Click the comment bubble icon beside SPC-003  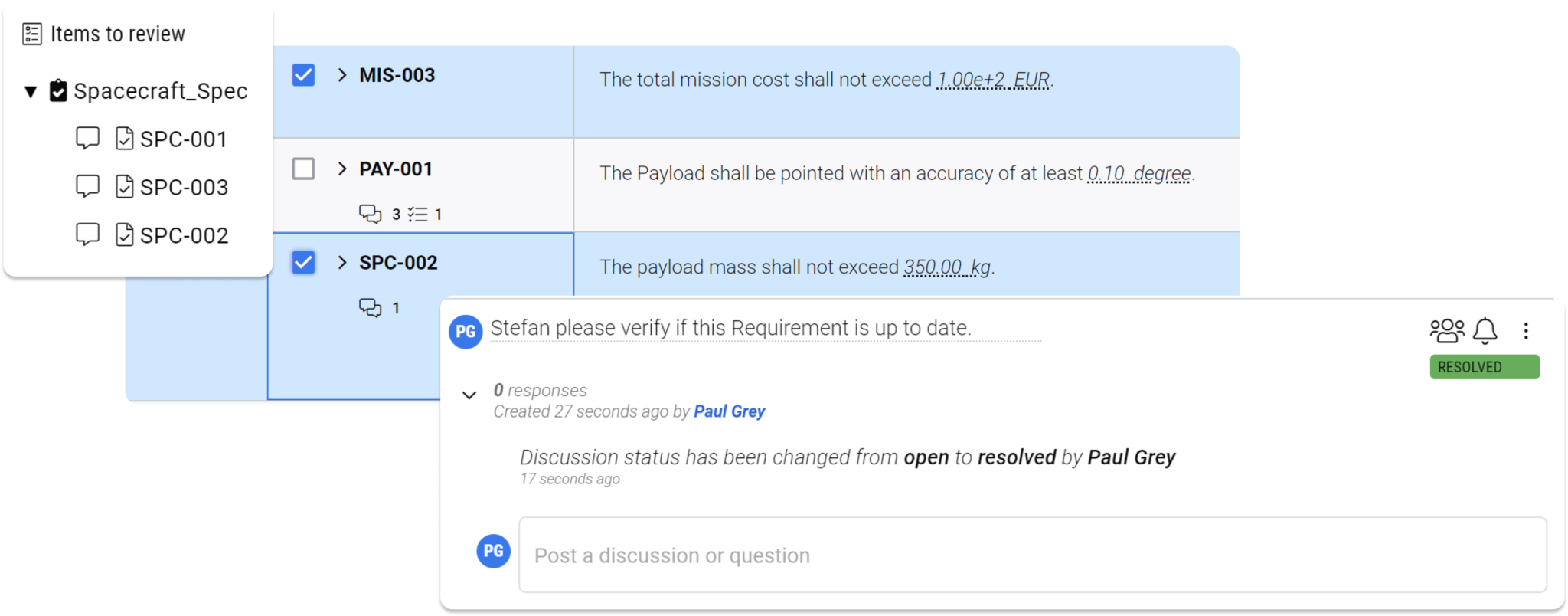[87, 186]
